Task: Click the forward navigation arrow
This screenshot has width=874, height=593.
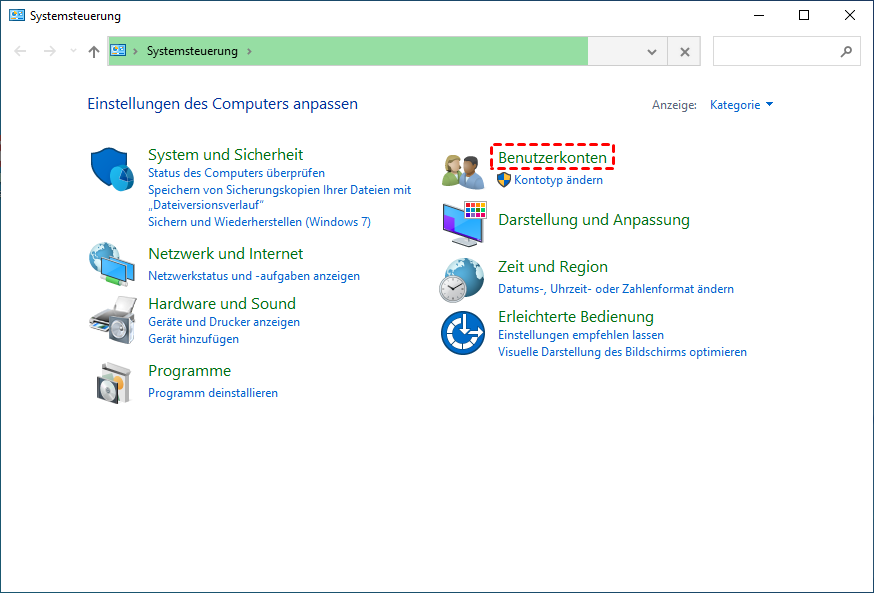Action: [50, 51]
